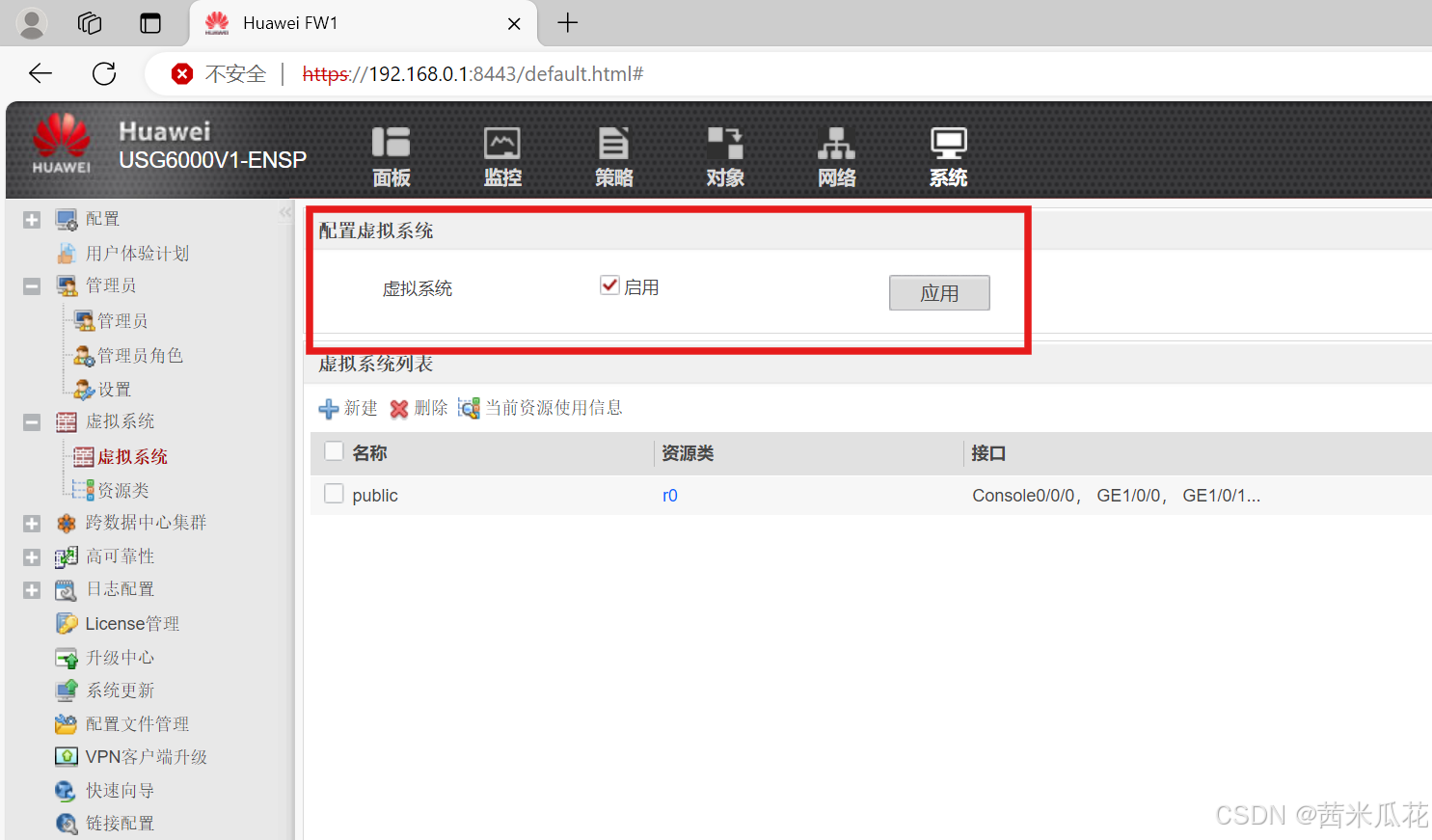Check the public row checkbox
The height and width of the screenshot is (840, 1432).
334,494
